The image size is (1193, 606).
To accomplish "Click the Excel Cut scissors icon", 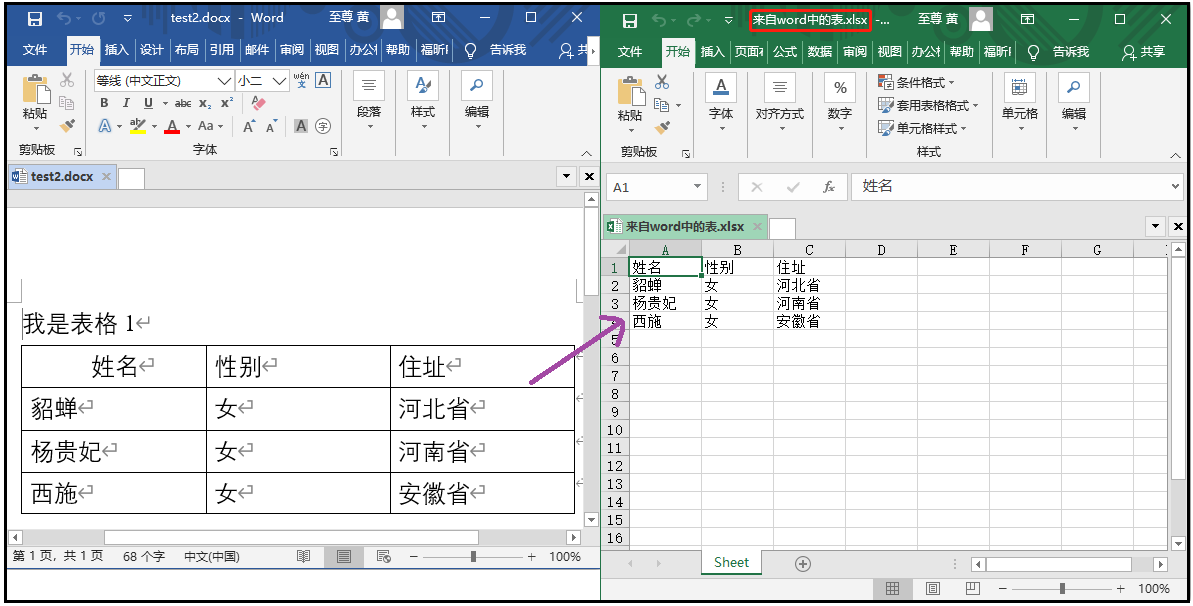I will coord(662,82).
